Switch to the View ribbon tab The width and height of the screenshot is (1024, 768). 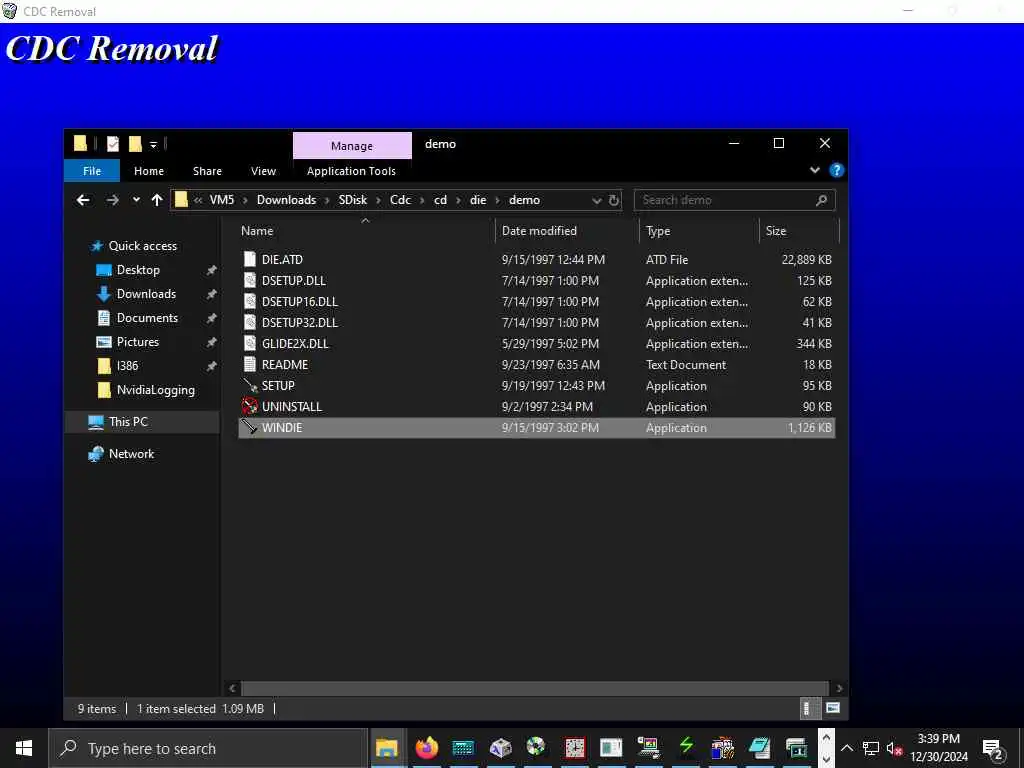click(263, 171)
